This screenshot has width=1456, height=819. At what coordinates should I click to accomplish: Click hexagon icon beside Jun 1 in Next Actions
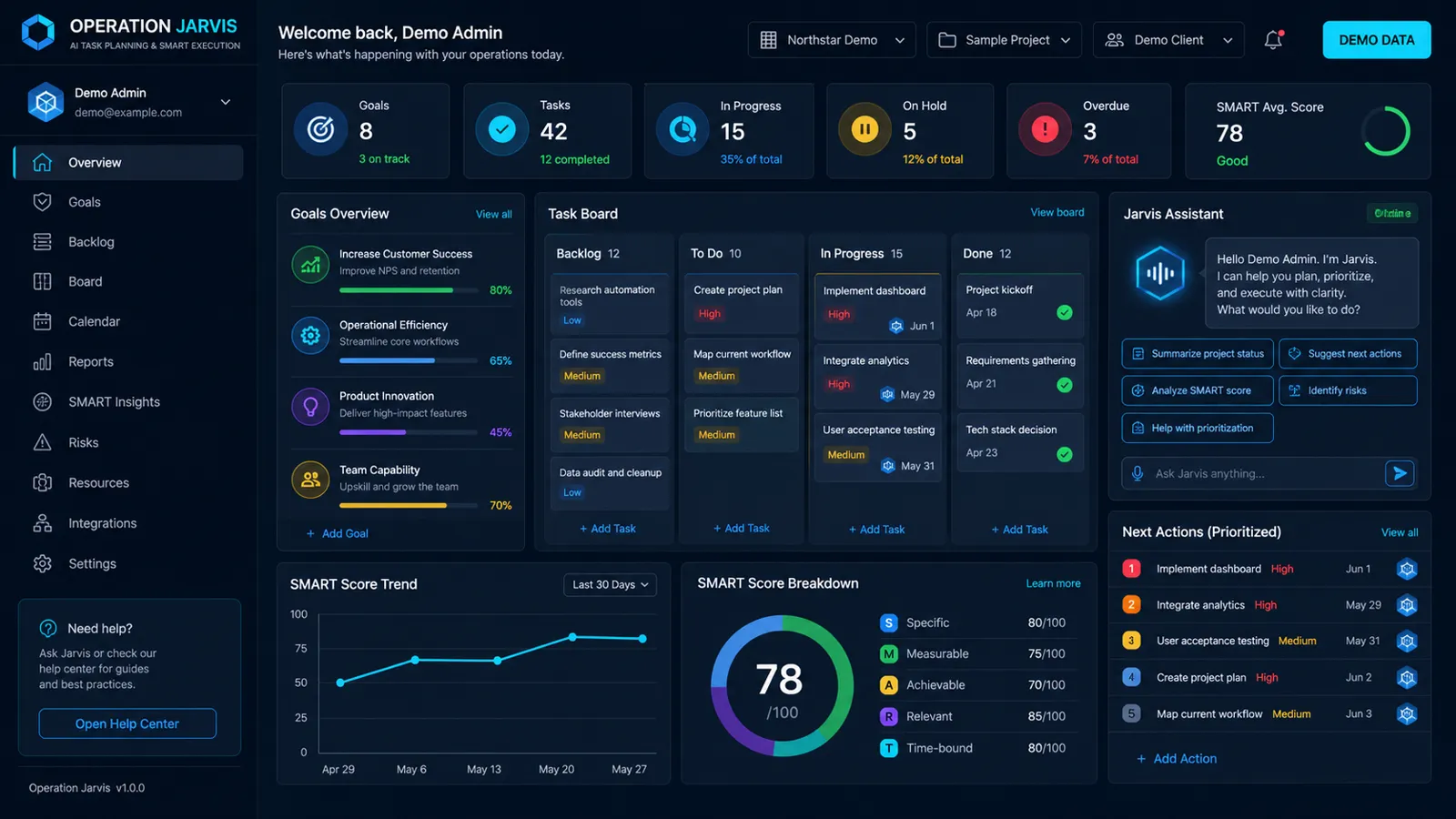coord(1407,570)
